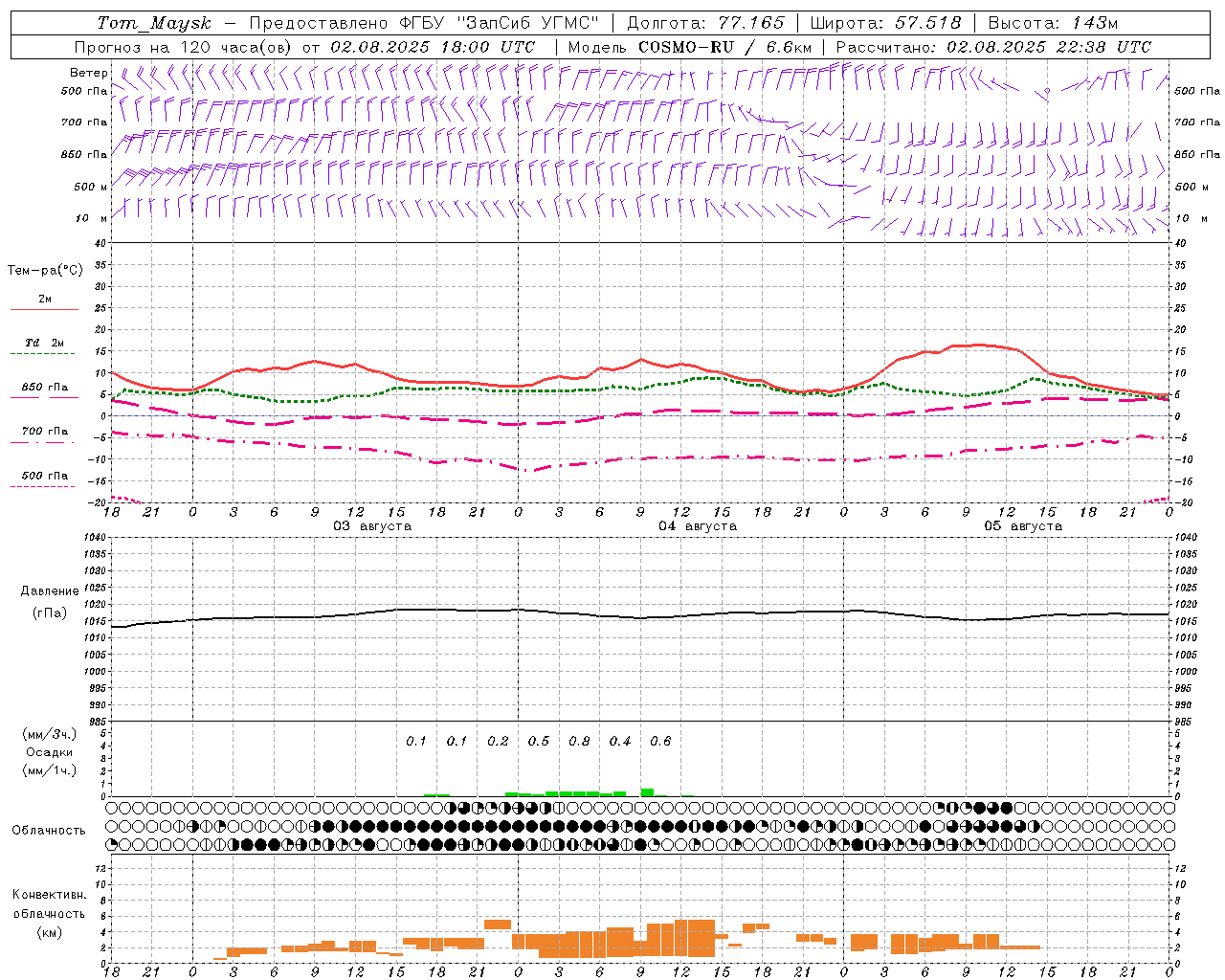This screenshot has width=1225, height=980.
Task: Click the (гПа) unit label under Давление
Action: (x=49, y=612)
